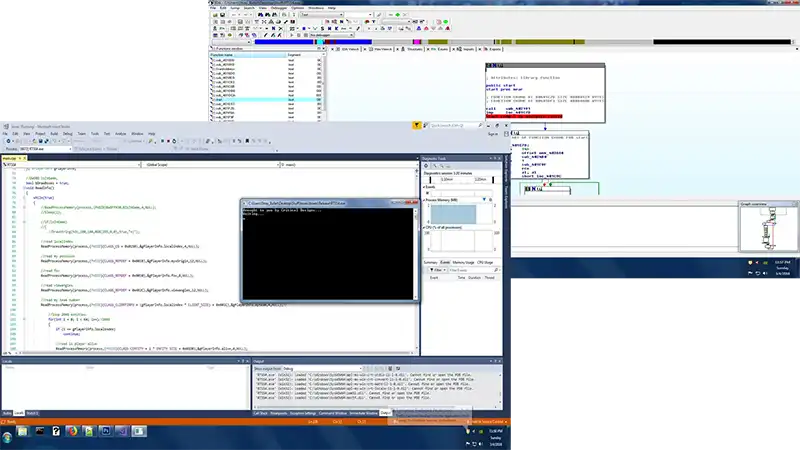
Task: Switch to Exports tab in IDA
Action: click(493, 49)
